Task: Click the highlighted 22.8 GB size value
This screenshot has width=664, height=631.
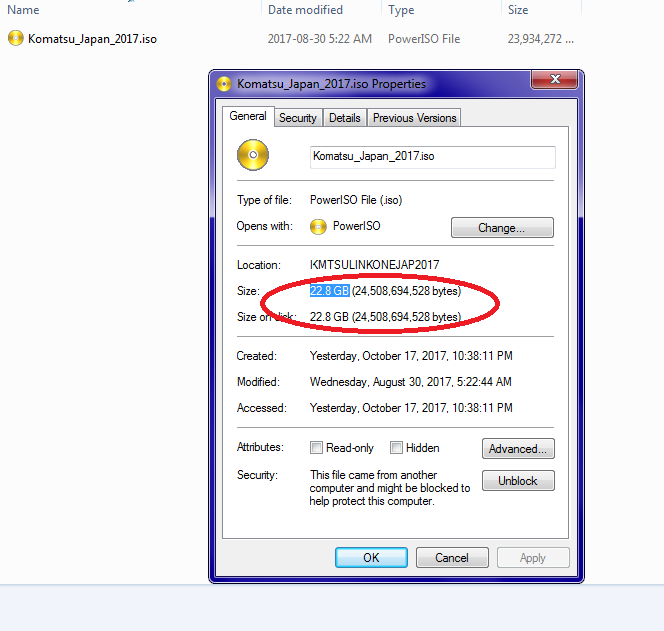Action: (x=329, y=291)
